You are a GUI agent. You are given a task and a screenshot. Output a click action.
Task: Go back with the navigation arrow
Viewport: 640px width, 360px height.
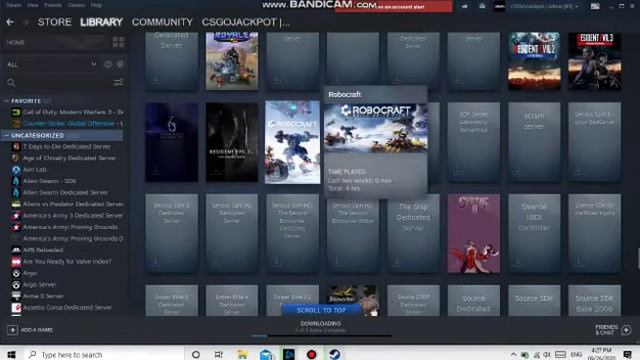point(10,22)
